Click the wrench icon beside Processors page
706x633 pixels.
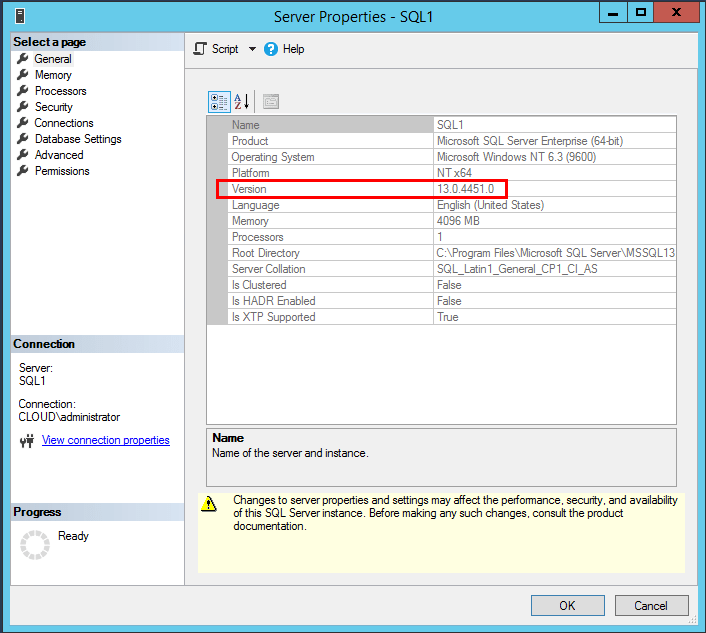pyautogui.click(x=23, y=90)
